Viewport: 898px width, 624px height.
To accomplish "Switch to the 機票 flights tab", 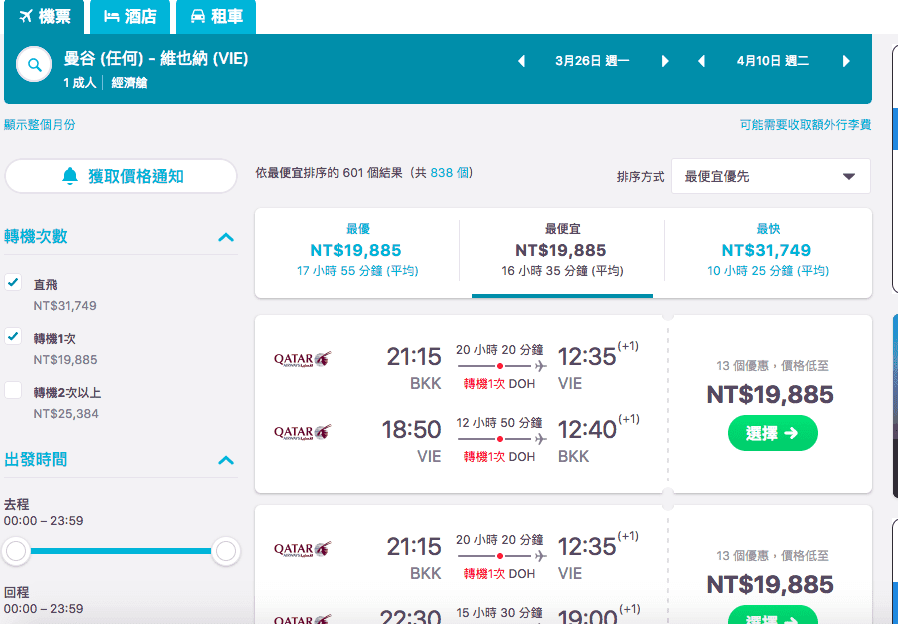I will (x=44, y=17).
